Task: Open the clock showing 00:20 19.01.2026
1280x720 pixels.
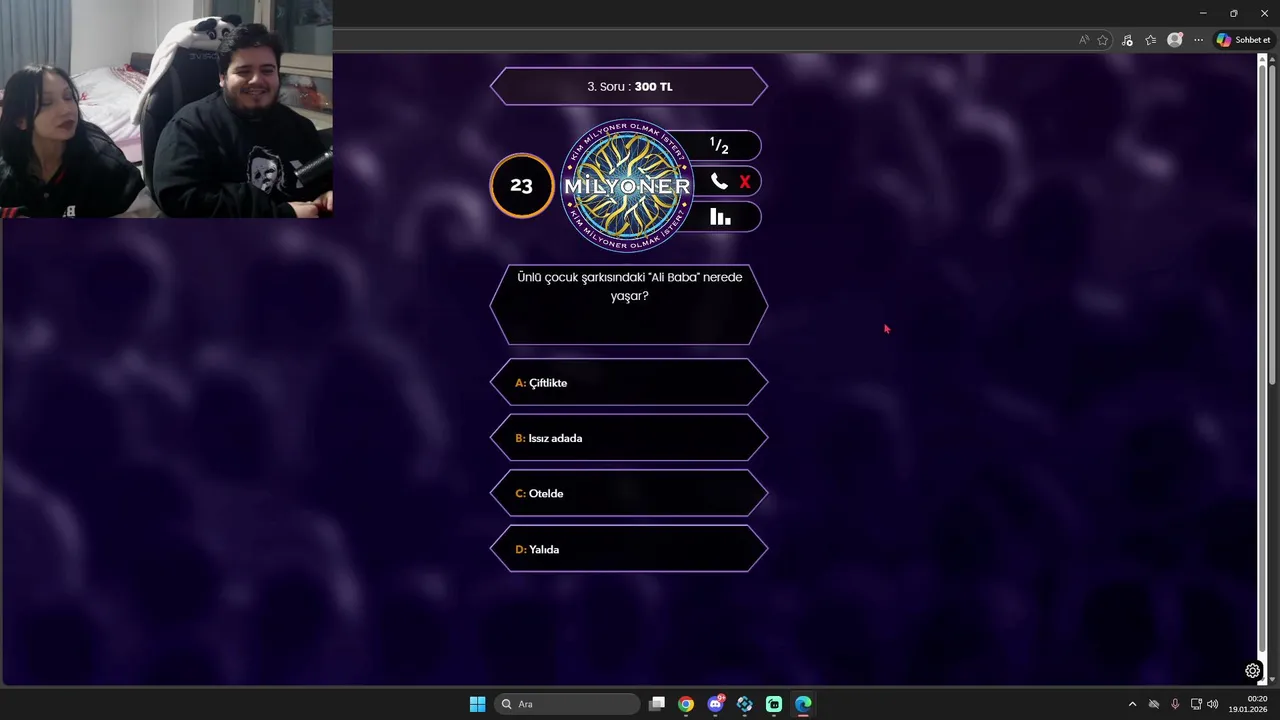Action: 1250,704
